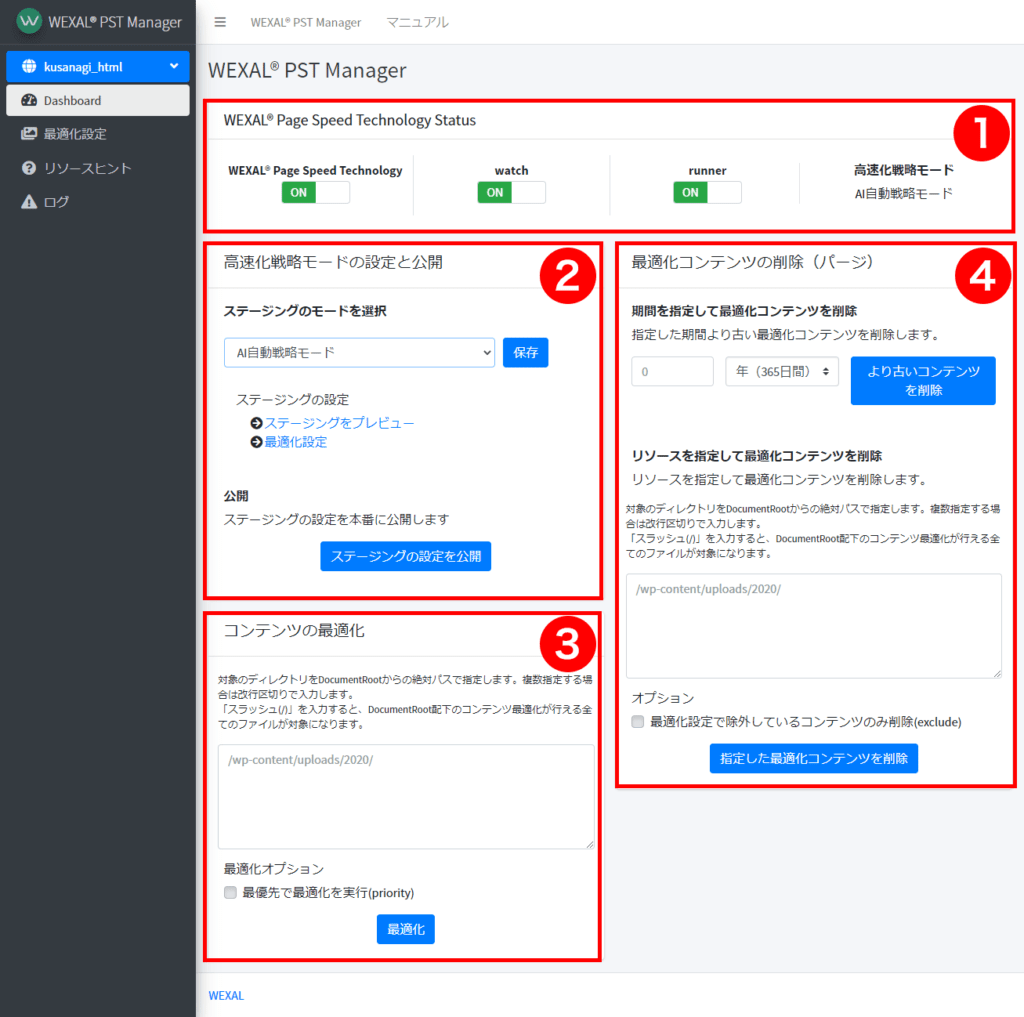
Task: Click 期間を指定して最適化コンテンツを削除 heading
Action: 744,311
